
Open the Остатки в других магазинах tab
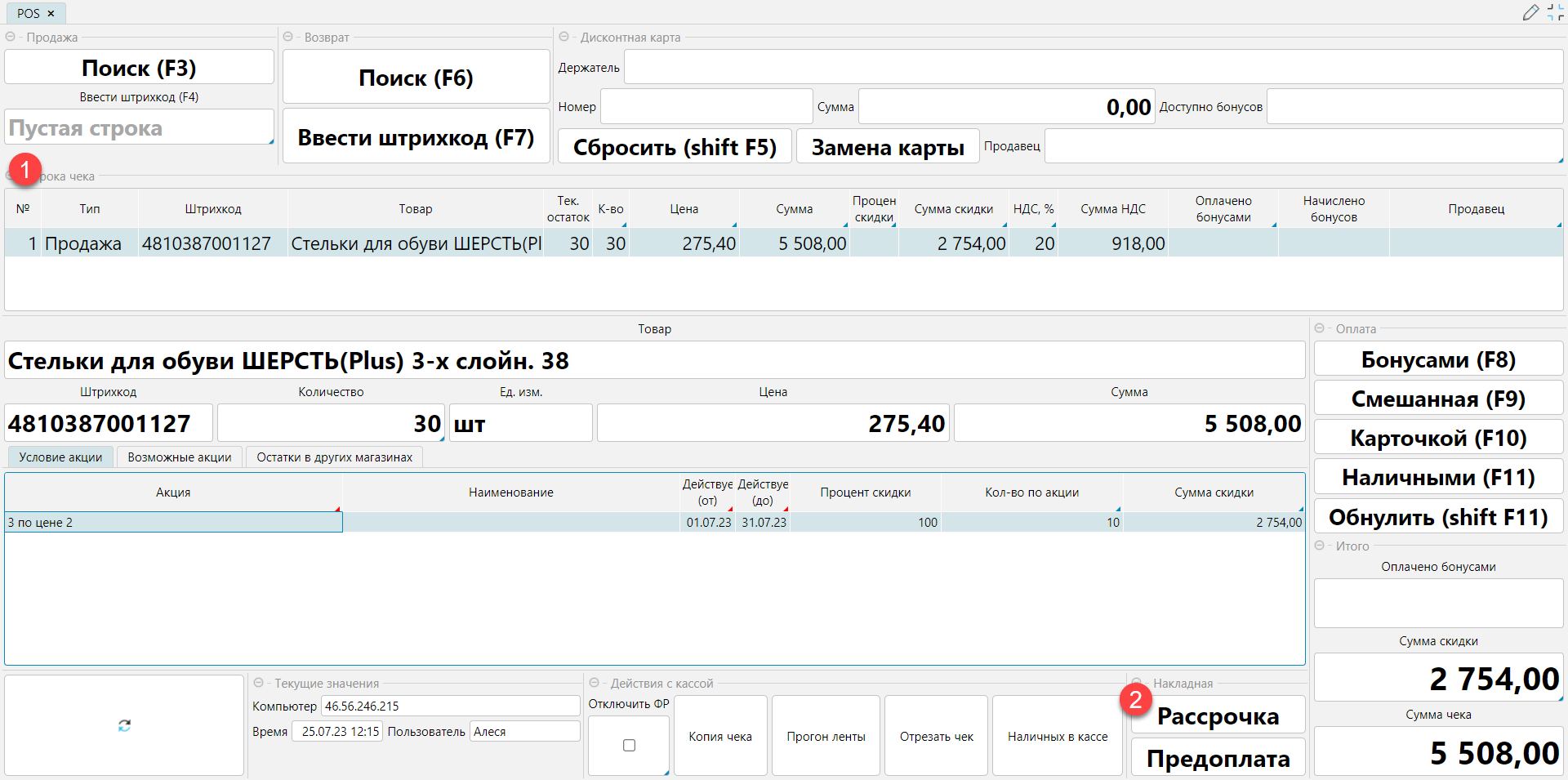[334, 457]
